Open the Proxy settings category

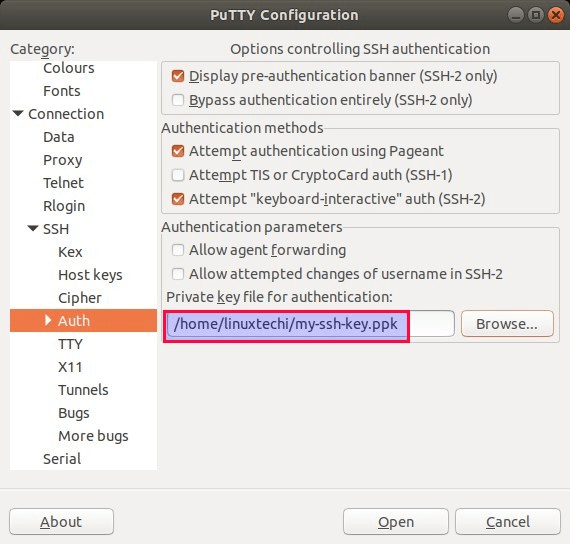63,160
